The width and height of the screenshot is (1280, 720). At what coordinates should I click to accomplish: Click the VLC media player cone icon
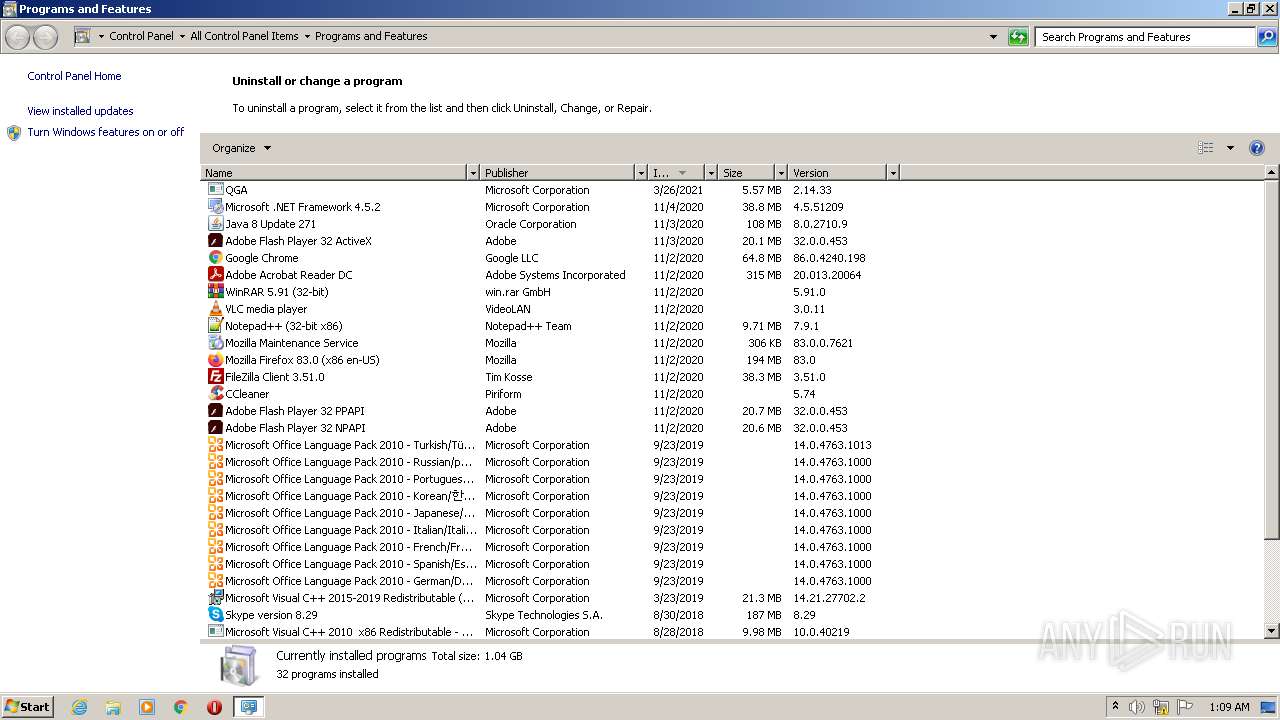[x=215, y=309]
